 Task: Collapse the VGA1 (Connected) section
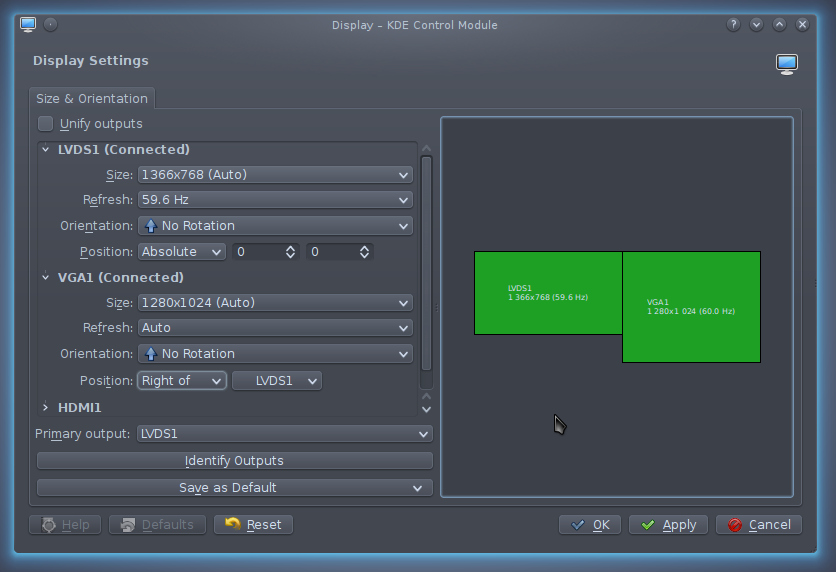[45, 278]
